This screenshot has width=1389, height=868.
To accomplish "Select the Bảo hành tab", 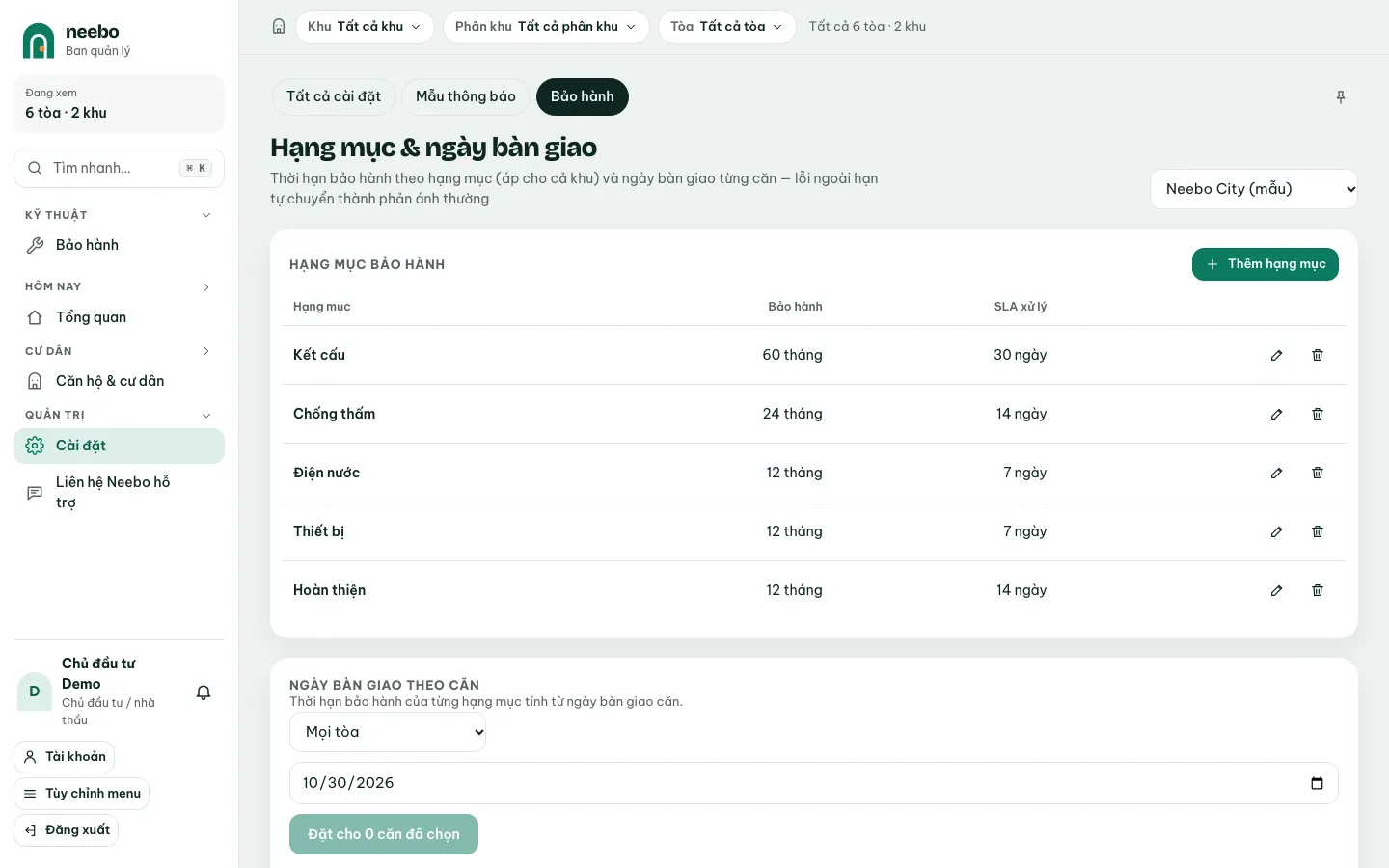I will [583, 96].
